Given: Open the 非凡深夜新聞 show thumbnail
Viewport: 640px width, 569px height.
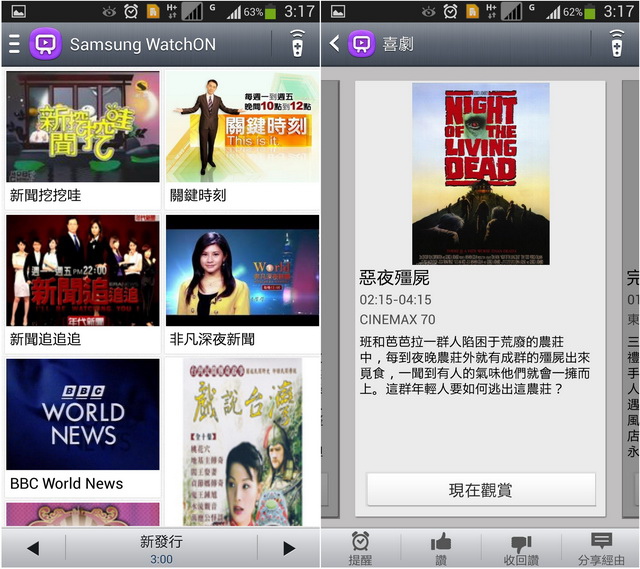Looking at the screenshot, I should pos(242,270).
